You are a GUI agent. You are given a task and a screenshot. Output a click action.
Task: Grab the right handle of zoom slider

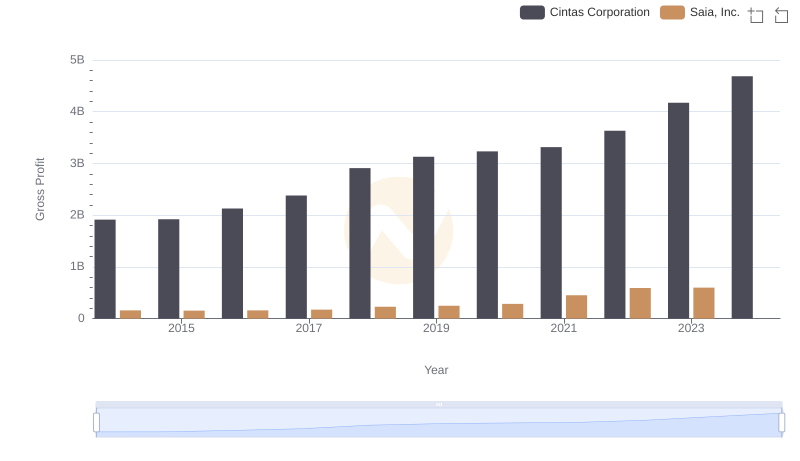tap(781, 423)
